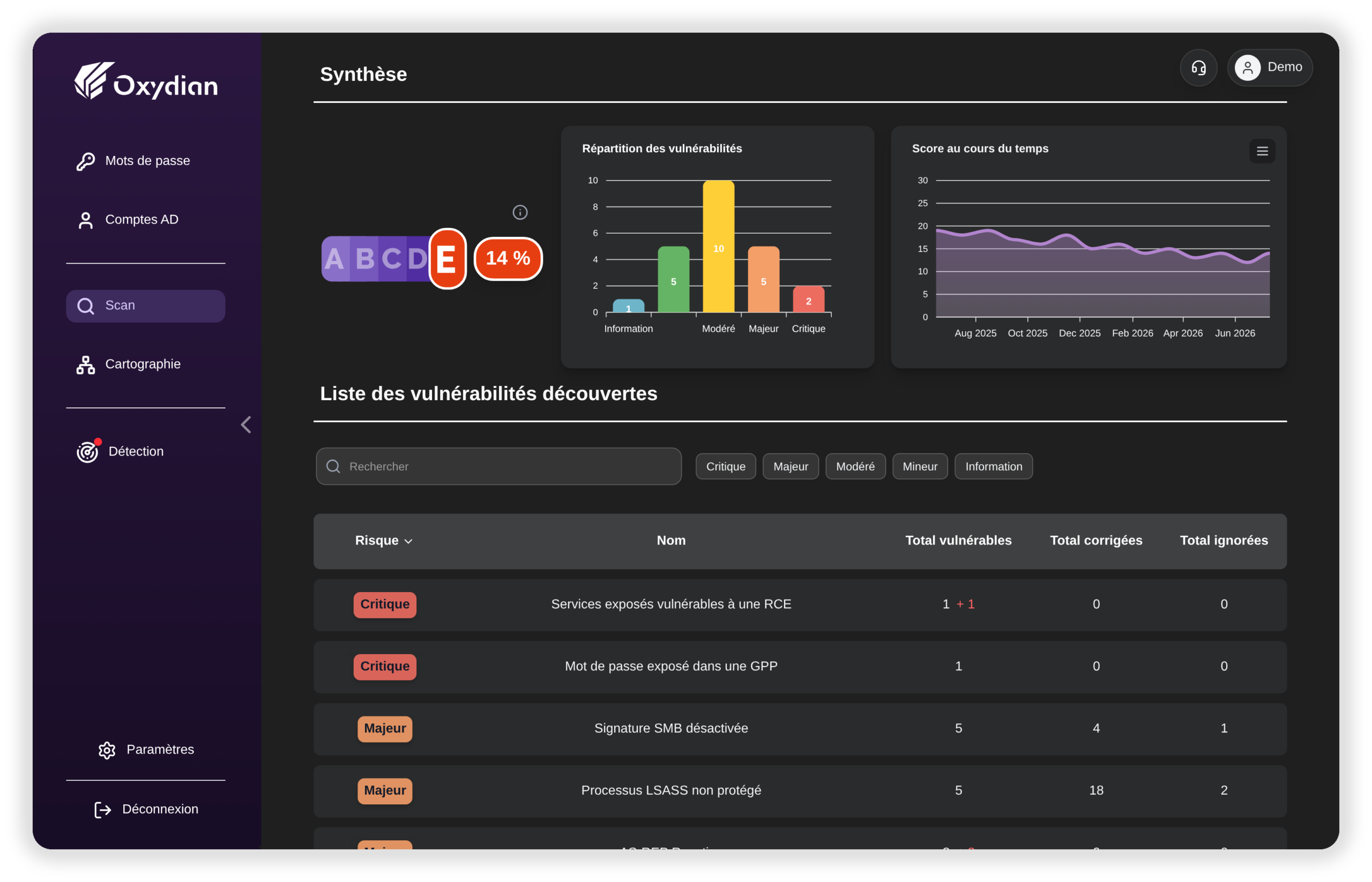Screen dimensions: 1372x882
Task: Open the Mots de passe section
Action: tap(145, 161)
